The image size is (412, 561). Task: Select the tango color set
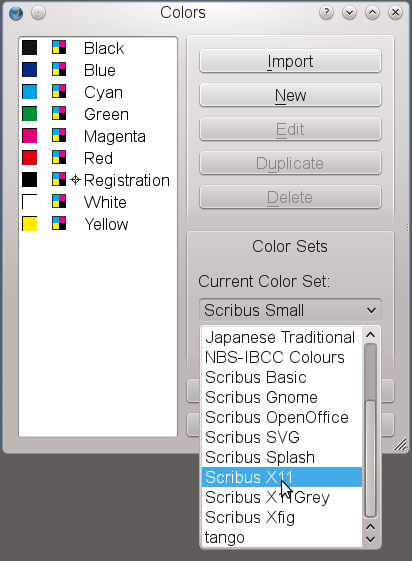(282, 537)
